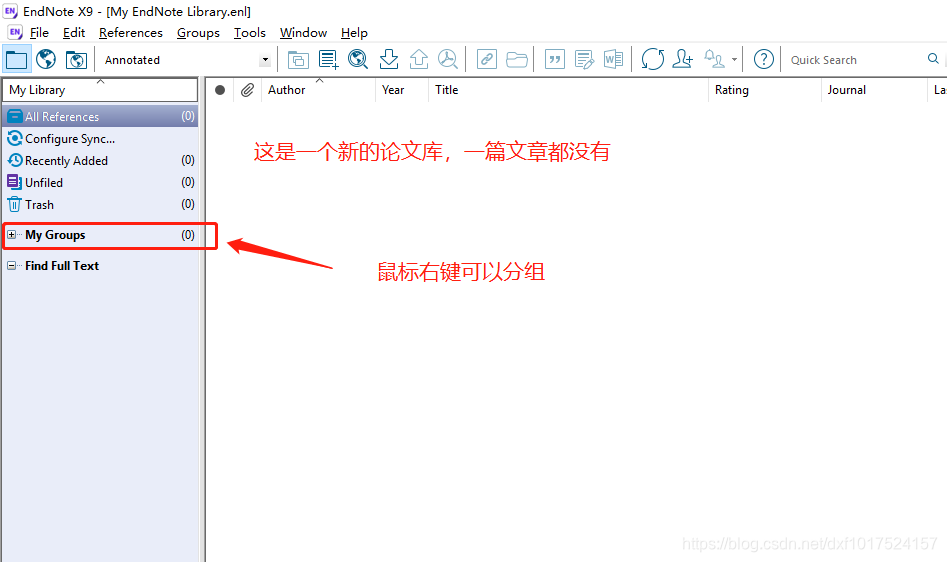This screenshot has width=947, height=562.
Task: Click the Format Bibliography icon
Action: point(584,60)
